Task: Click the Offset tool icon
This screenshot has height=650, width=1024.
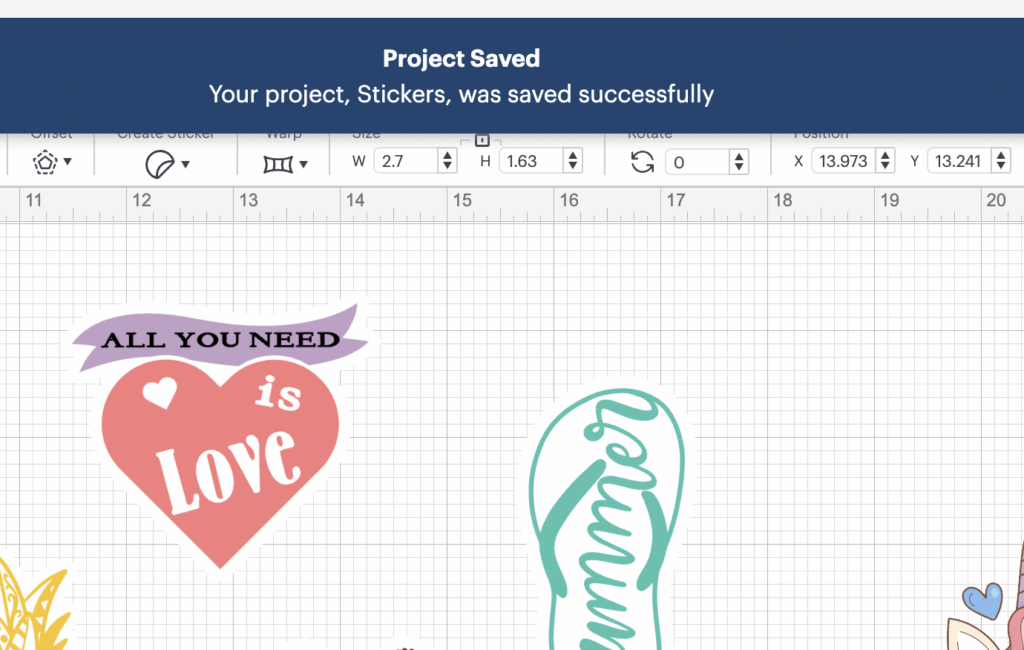Action: [x=45, y=162]
